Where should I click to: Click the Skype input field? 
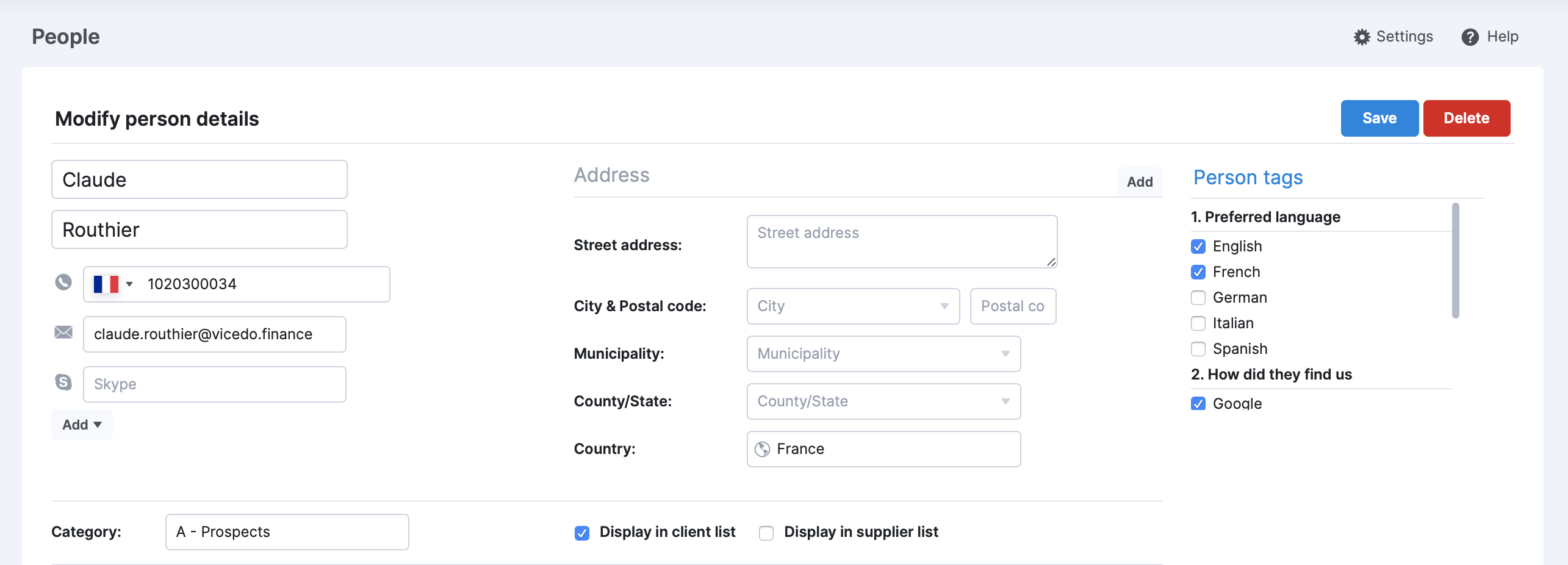click(215, 384)
